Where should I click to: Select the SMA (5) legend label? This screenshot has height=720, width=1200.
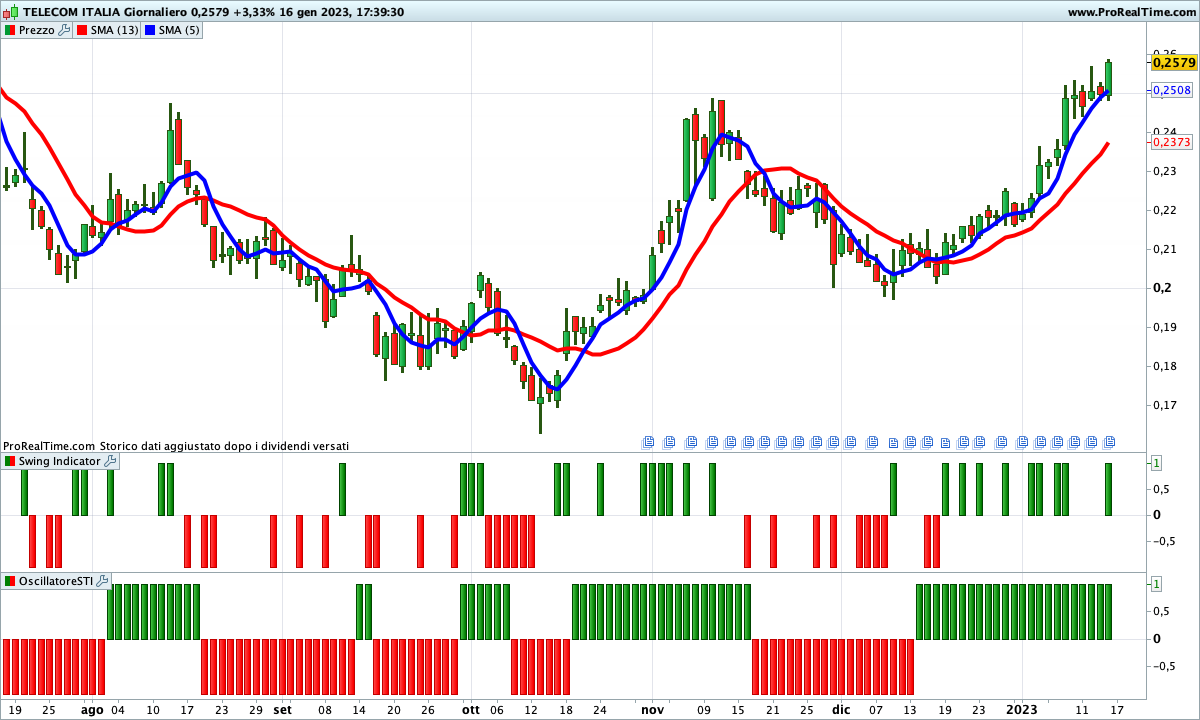click(179, 30)
